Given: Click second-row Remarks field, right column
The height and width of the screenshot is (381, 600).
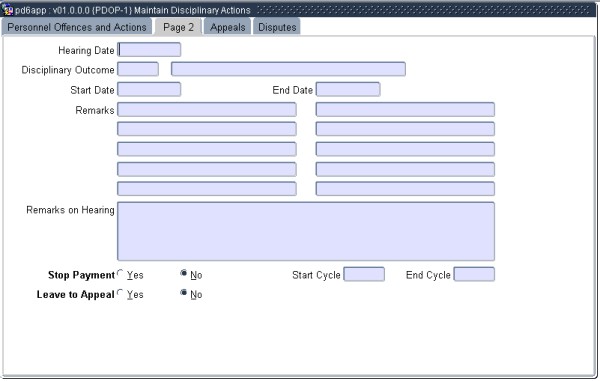Looking at the screenshot, I should [405, 129].
